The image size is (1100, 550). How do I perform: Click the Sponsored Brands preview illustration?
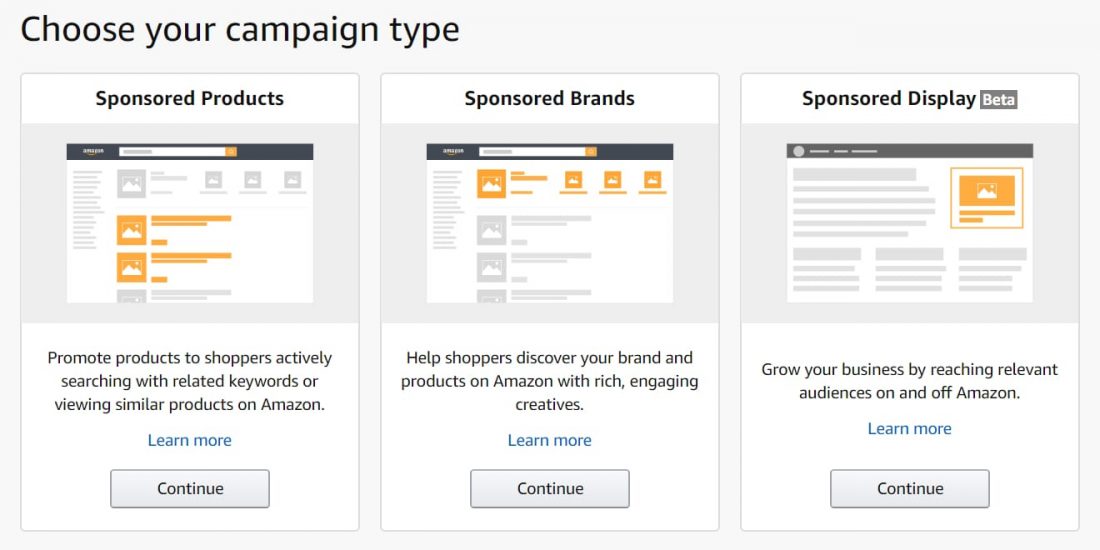(550, 223)
